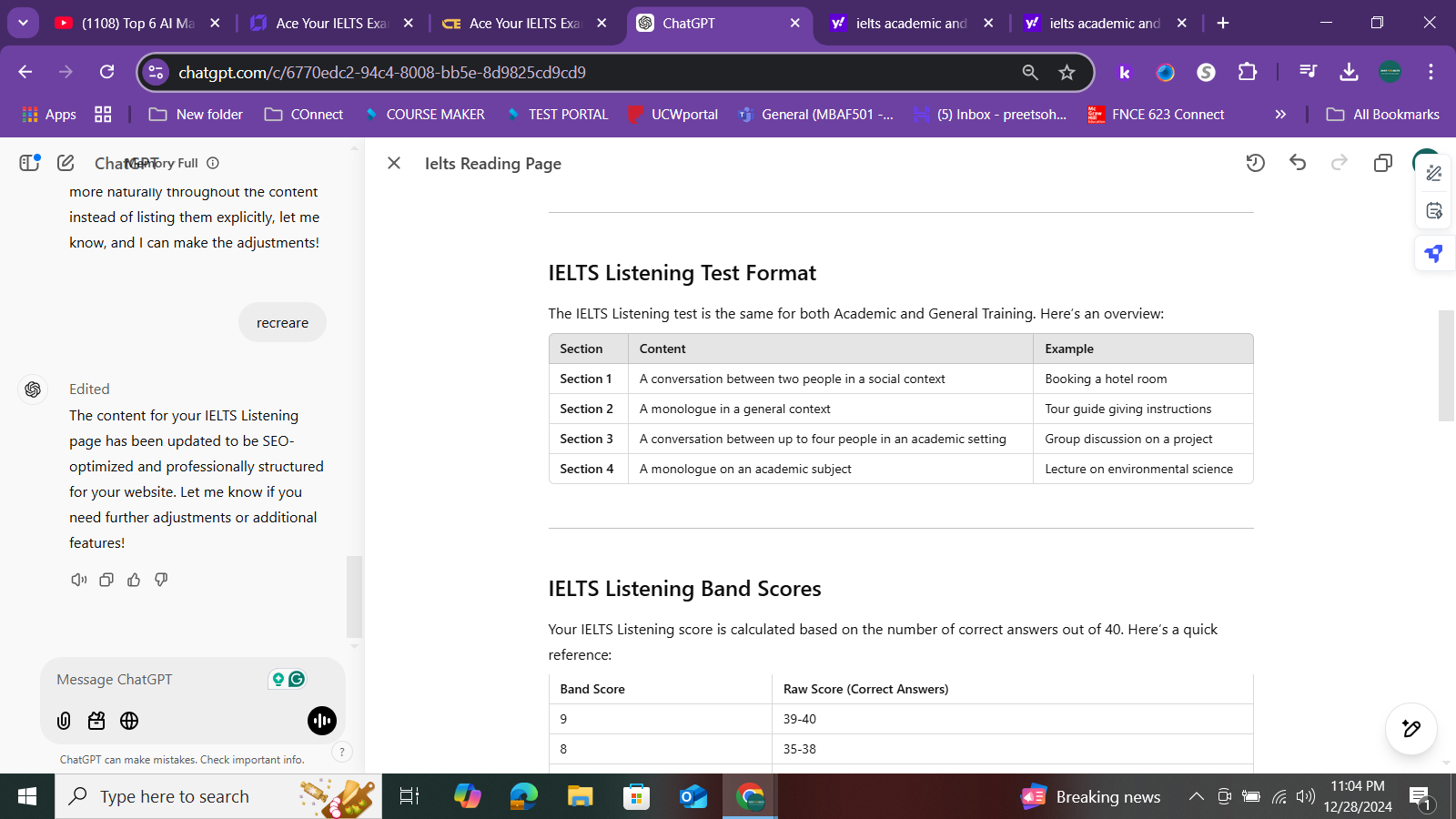Open Task View on taskbar
Image resolution: width=1456 pixels, height=819 pixels.
coord(409,796)
